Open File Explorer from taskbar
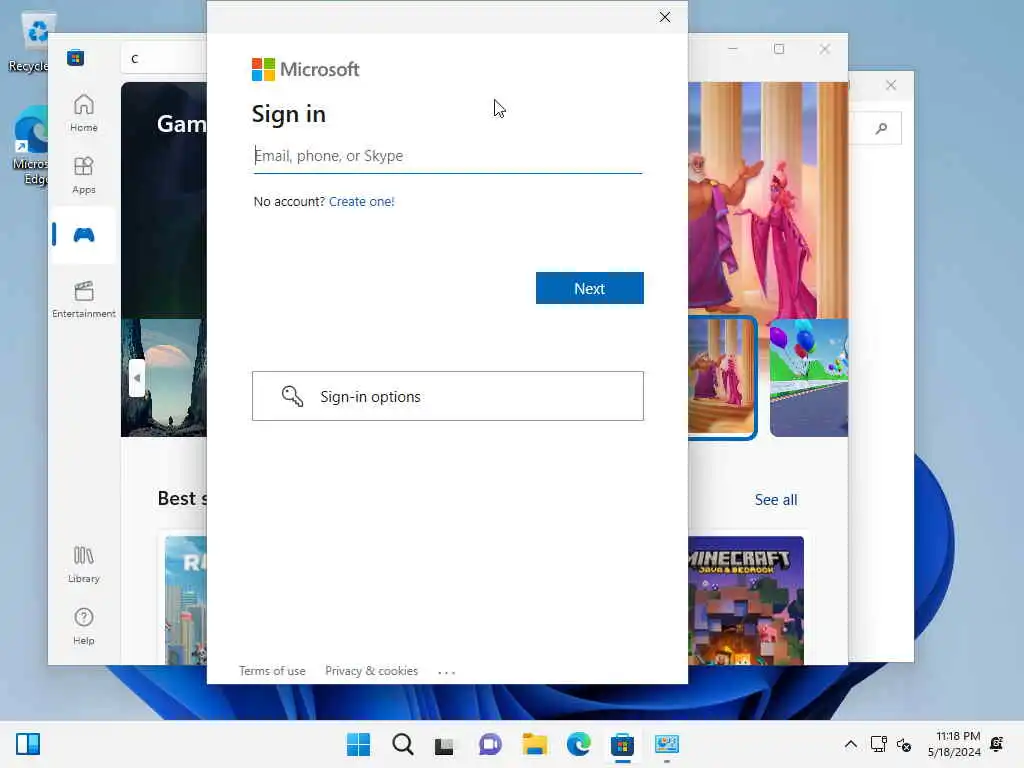 [534, 744]
